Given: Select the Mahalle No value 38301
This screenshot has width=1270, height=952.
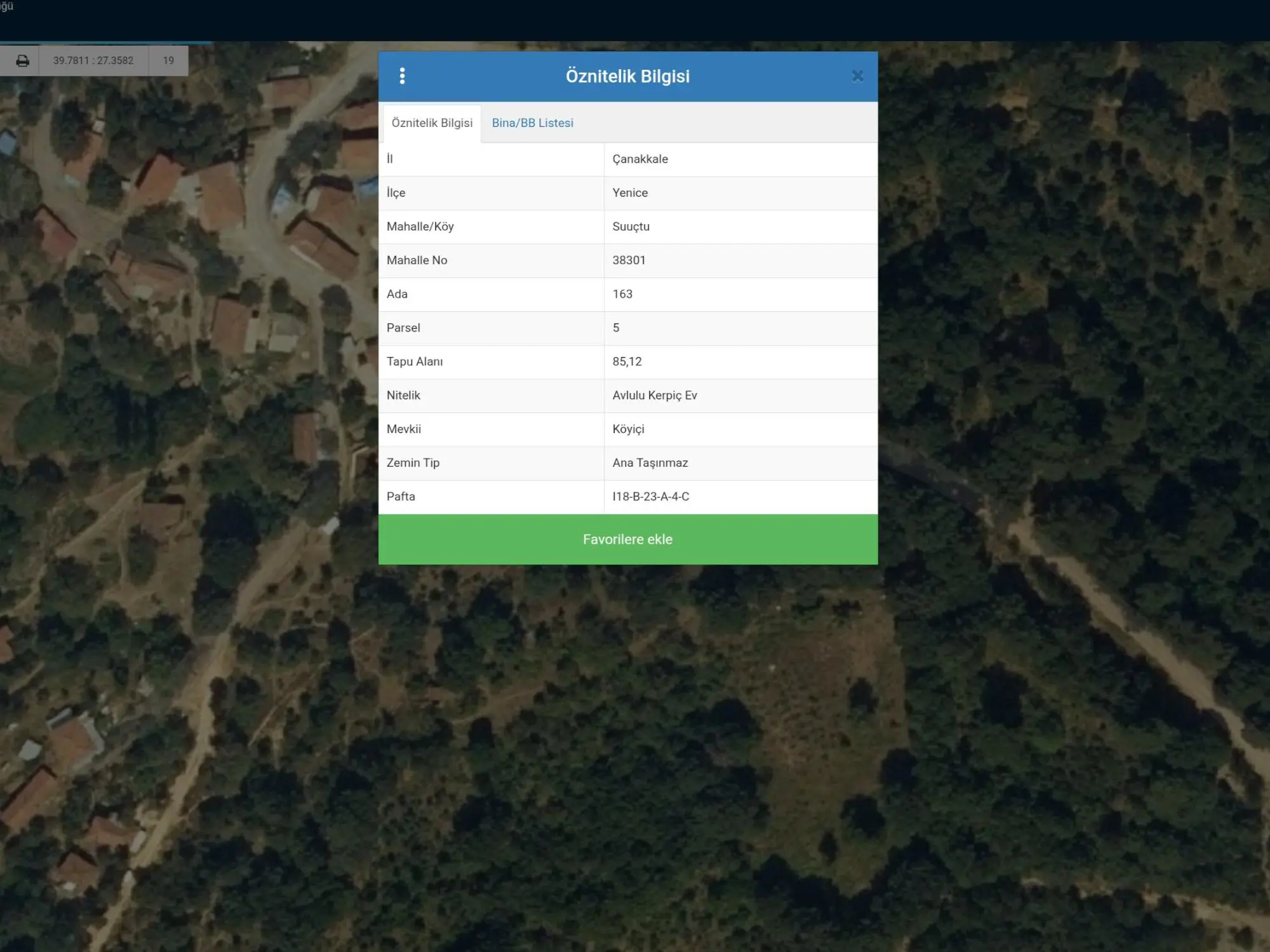Looking at the screenshot, I should click(629, 260).
